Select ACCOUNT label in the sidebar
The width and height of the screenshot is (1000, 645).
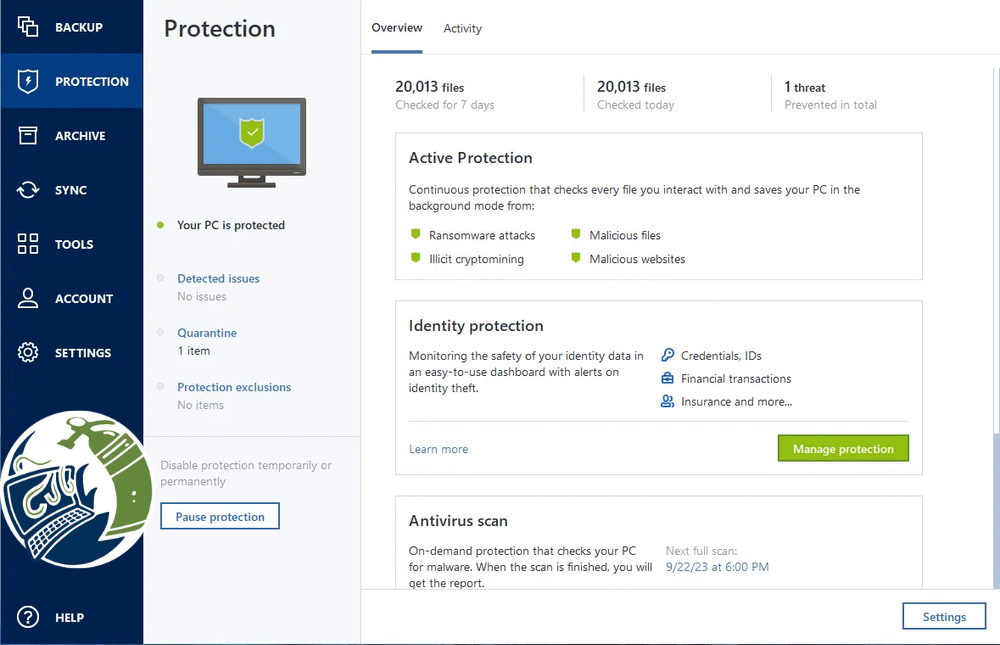84,299
